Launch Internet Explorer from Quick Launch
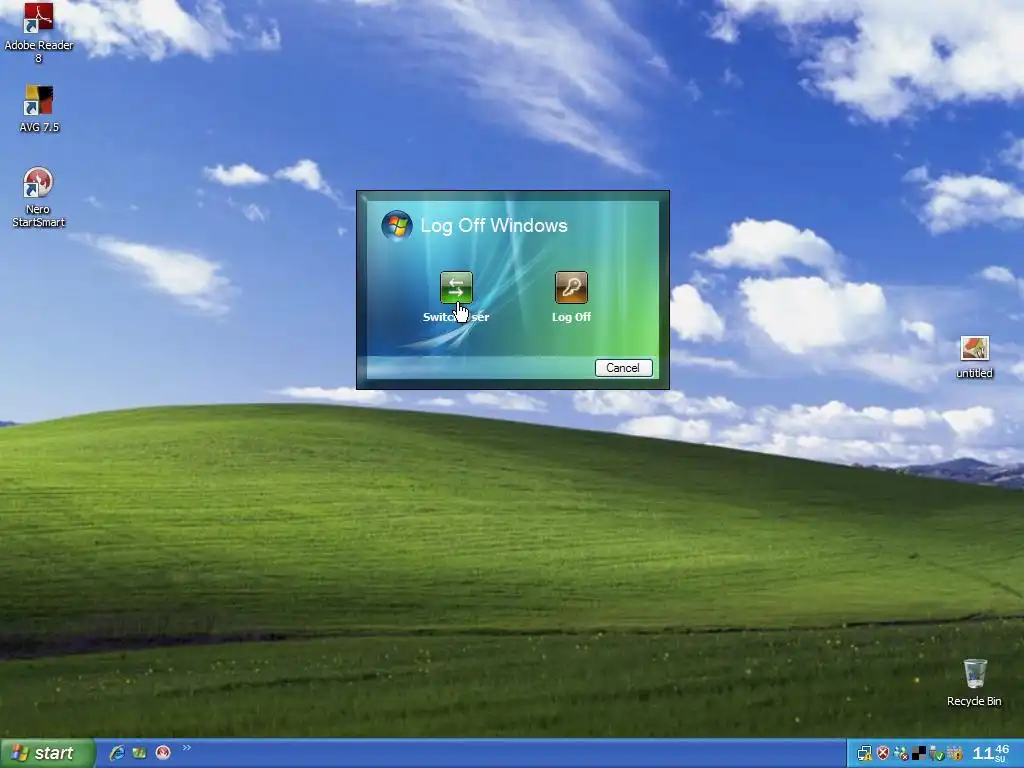This screenshot has height=768, width=1024. [x=117, y=753]
